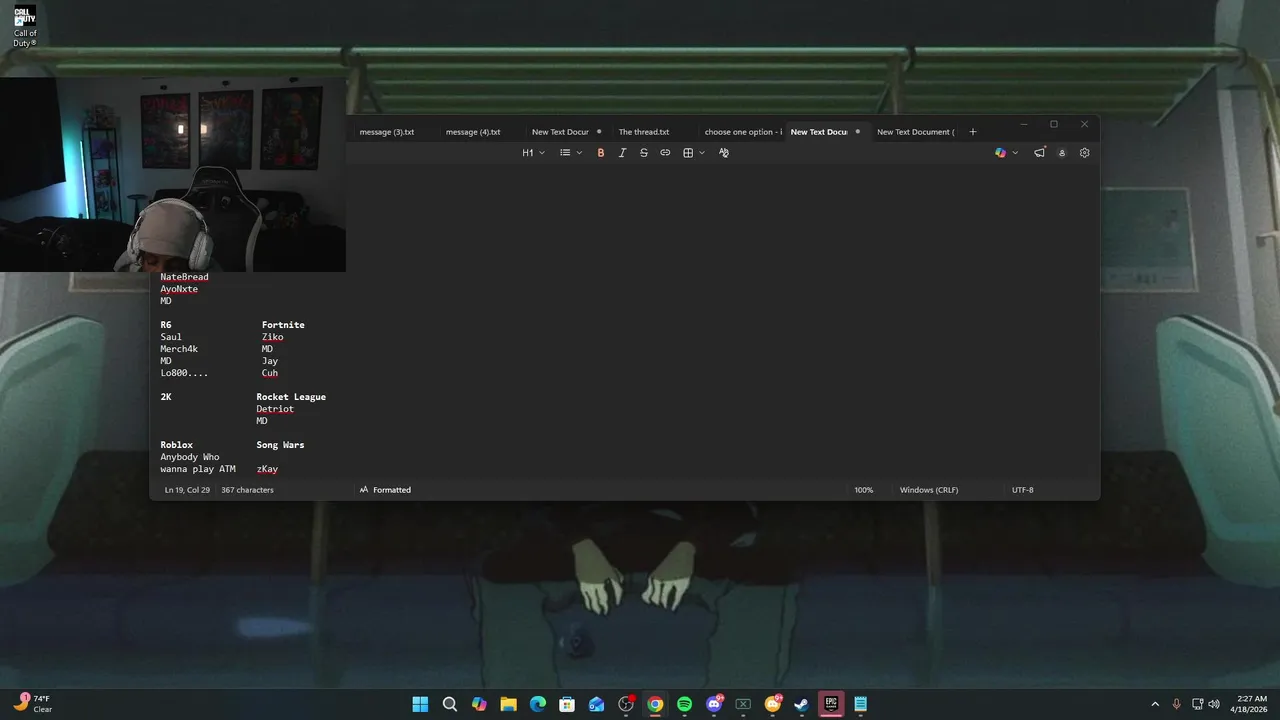Viewport: 1280px width, 720px height.
Task: Switch to OBS Studio in the taskbar
Action: [x=626, y=704]
